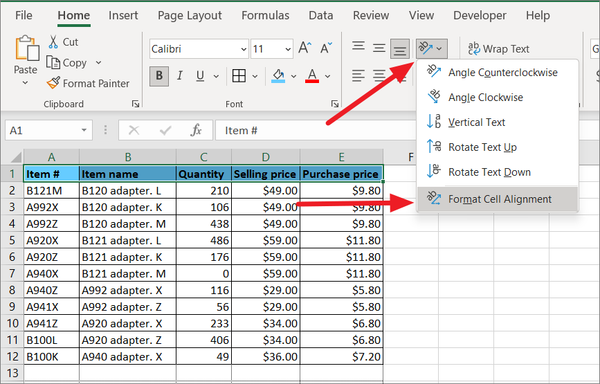Toggle the Bottom Align button
The width and height of the screenshot is (600, 384).
coord(400,49)
